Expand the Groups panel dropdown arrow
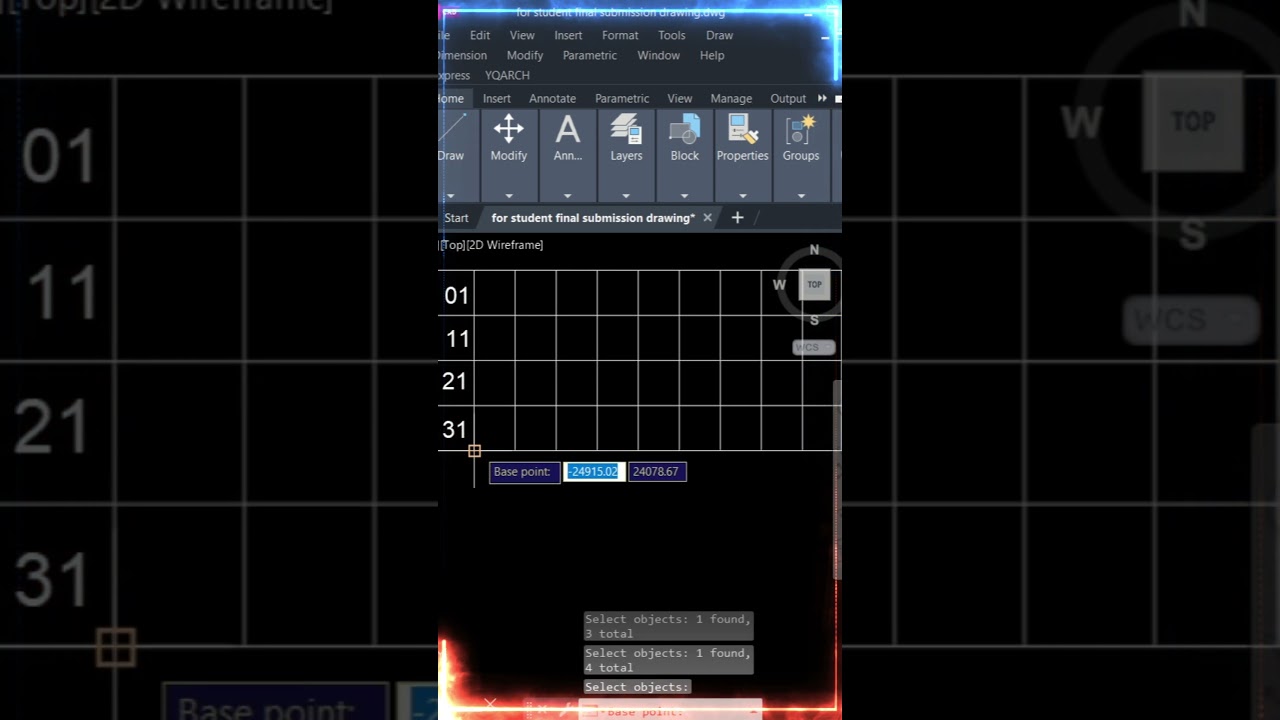Screen dimensions: 1280x720 point(801,196)
